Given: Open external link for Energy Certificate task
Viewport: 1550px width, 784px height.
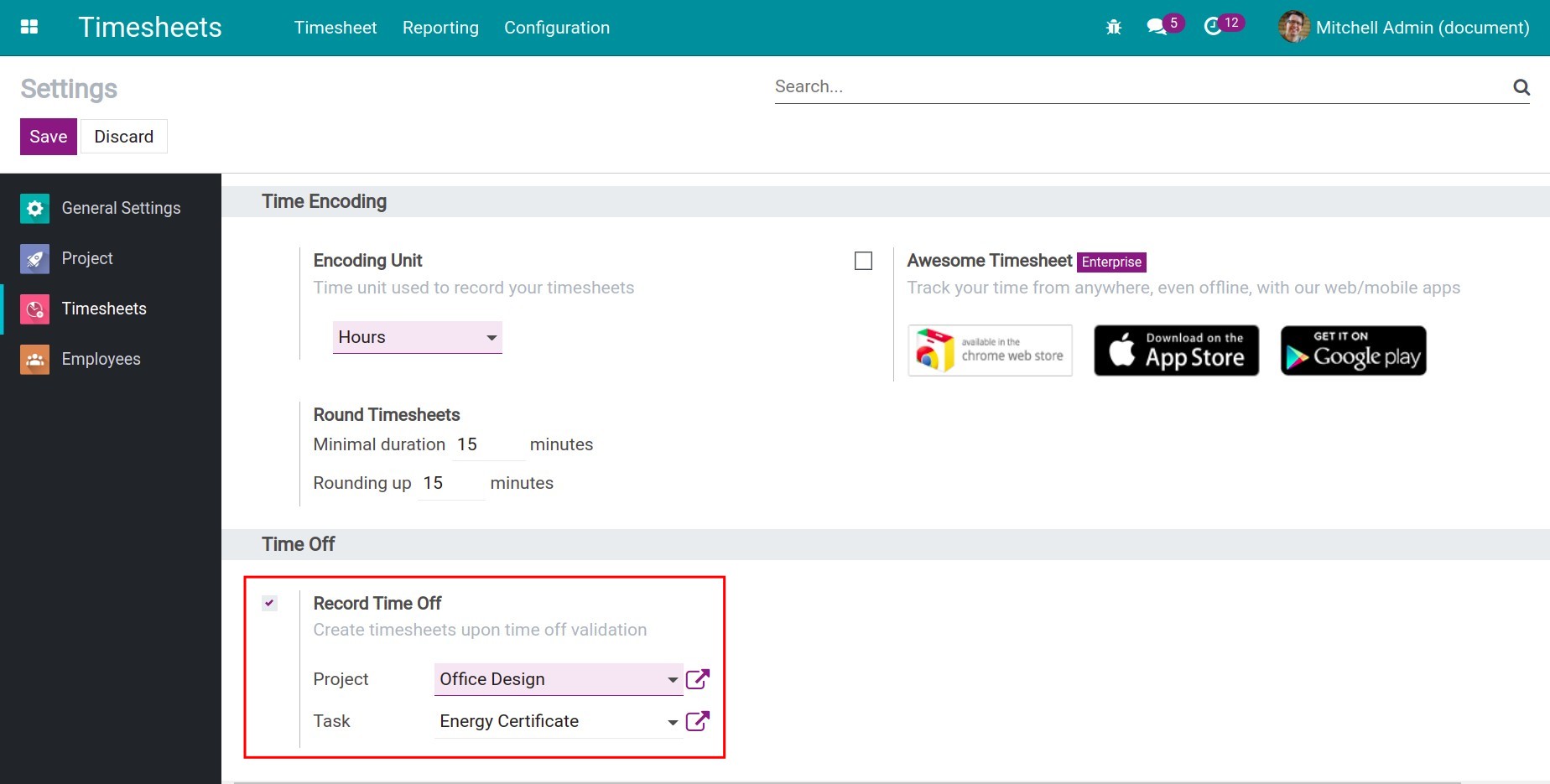Looking at the screenshot, I should 697,721.
